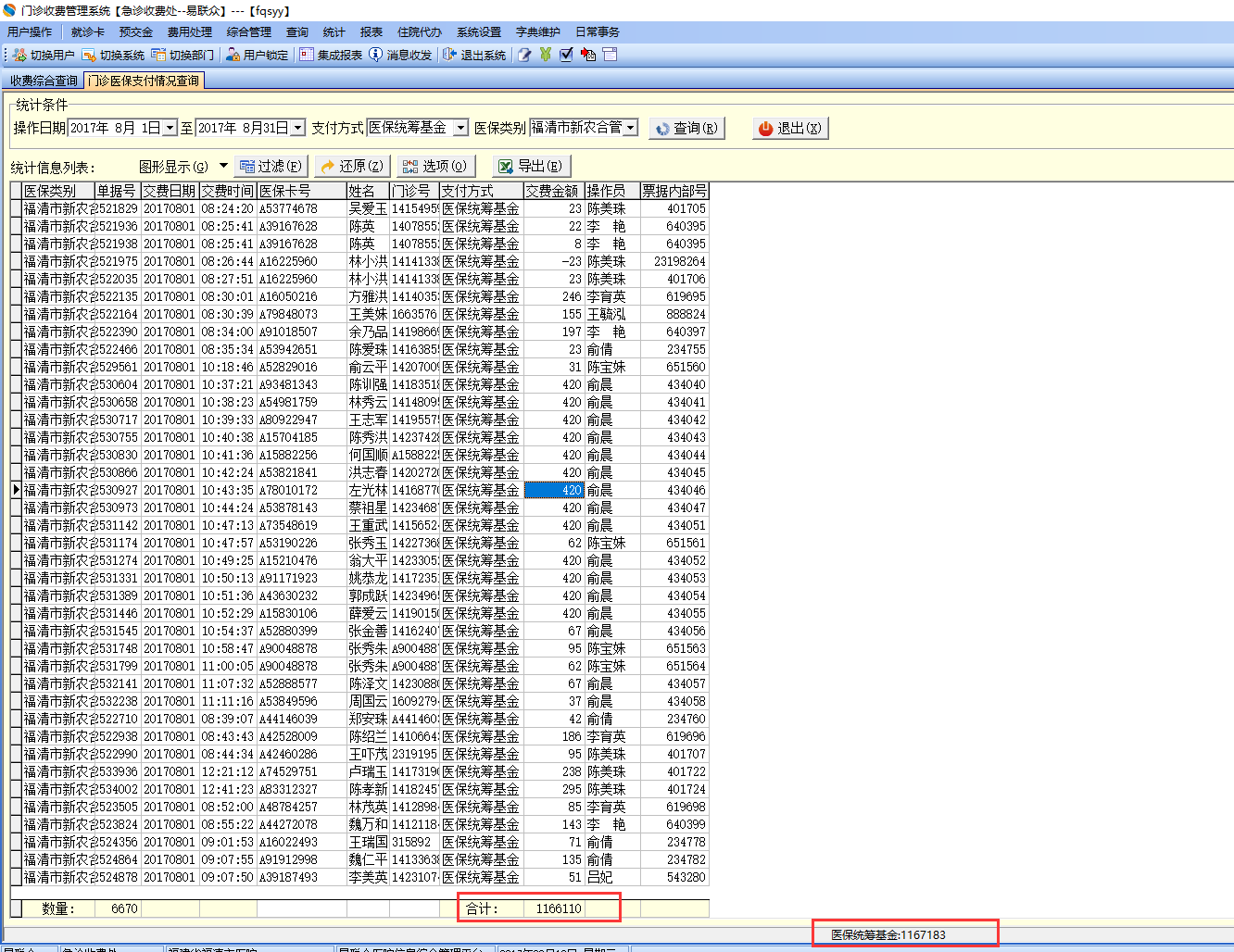Image resolution: width=1234 pixels, height=952 pixels.
Task: Open the 字典维护 menu
Action: 538,31
